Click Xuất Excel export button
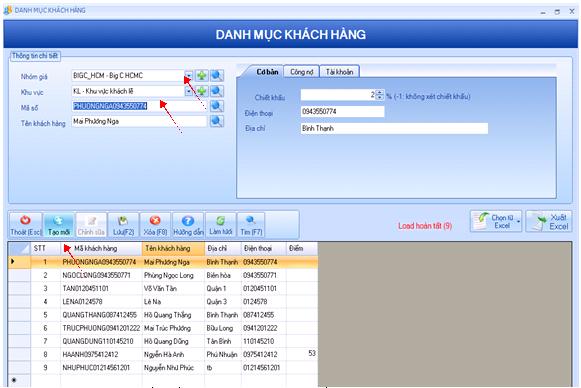The width and height of the screenshot is (581, 388). click(550, 221)
